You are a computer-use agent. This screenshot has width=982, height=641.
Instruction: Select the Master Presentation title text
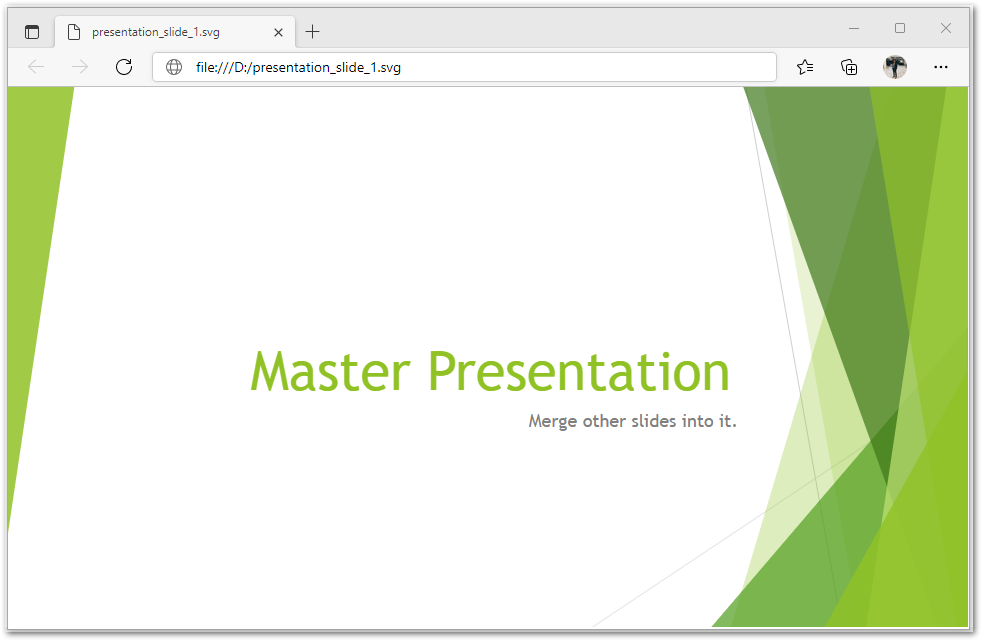[489, 372]
